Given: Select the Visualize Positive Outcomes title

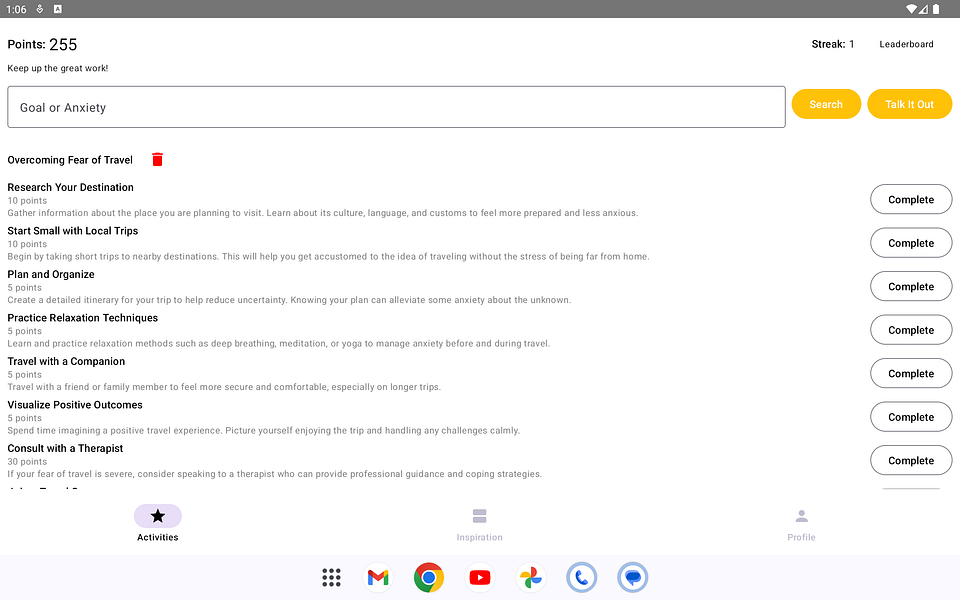Looking at the screenshot, I should 75,405.
